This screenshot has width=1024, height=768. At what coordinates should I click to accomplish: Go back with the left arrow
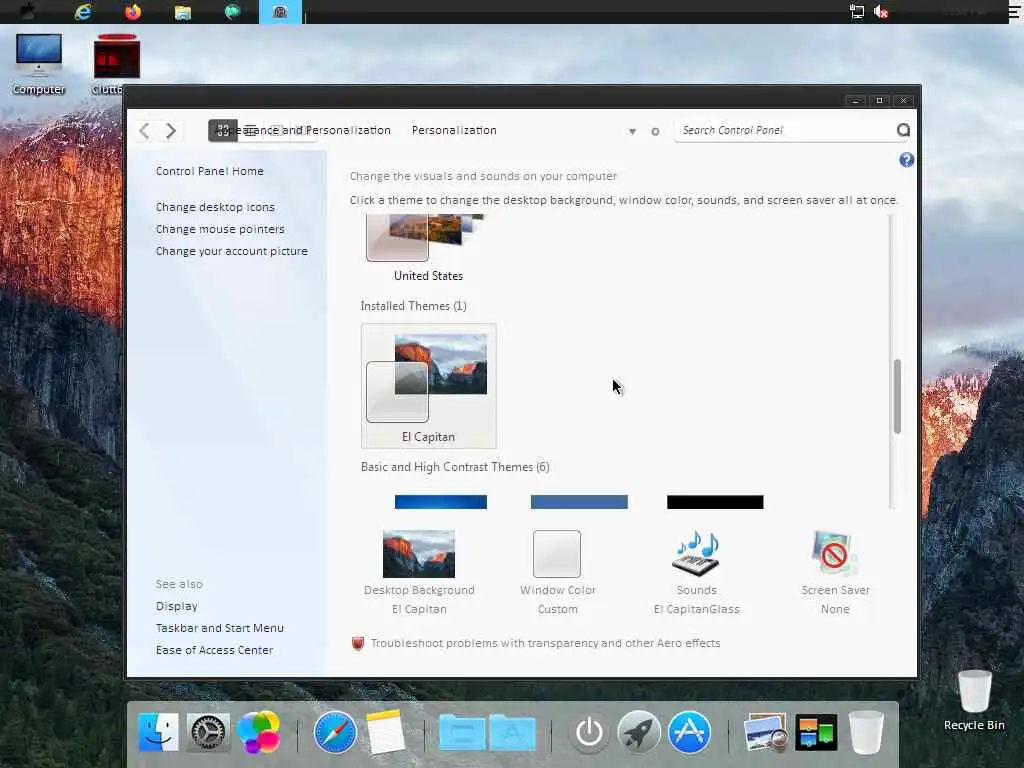(145, 131)
